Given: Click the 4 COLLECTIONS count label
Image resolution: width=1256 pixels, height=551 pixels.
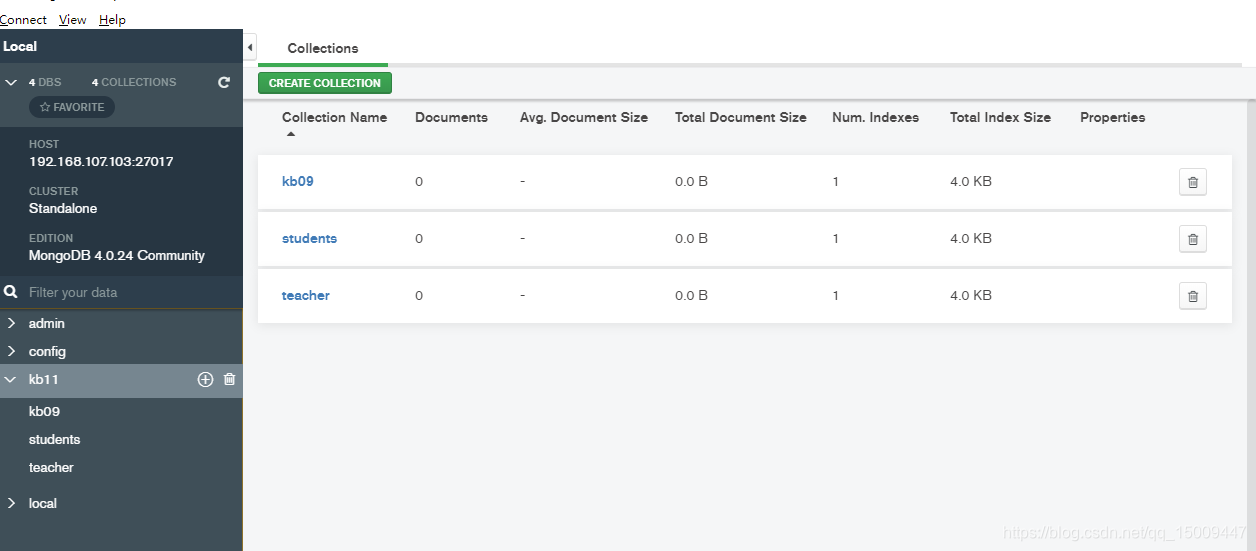Looking at the screenshot, I should tap(134, 82).
